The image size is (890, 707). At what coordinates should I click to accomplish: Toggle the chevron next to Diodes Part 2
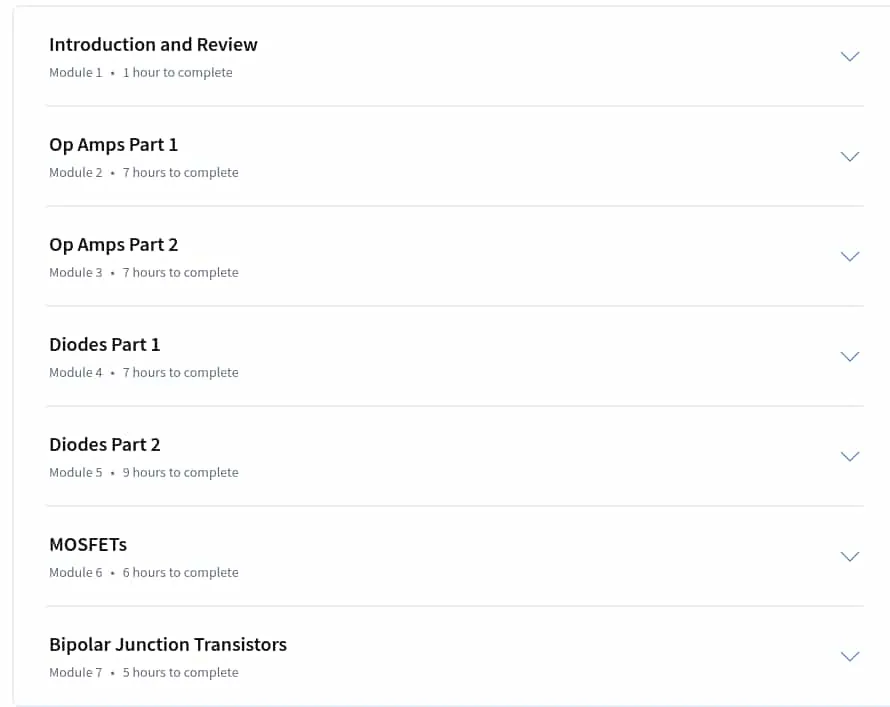point(849,456)
